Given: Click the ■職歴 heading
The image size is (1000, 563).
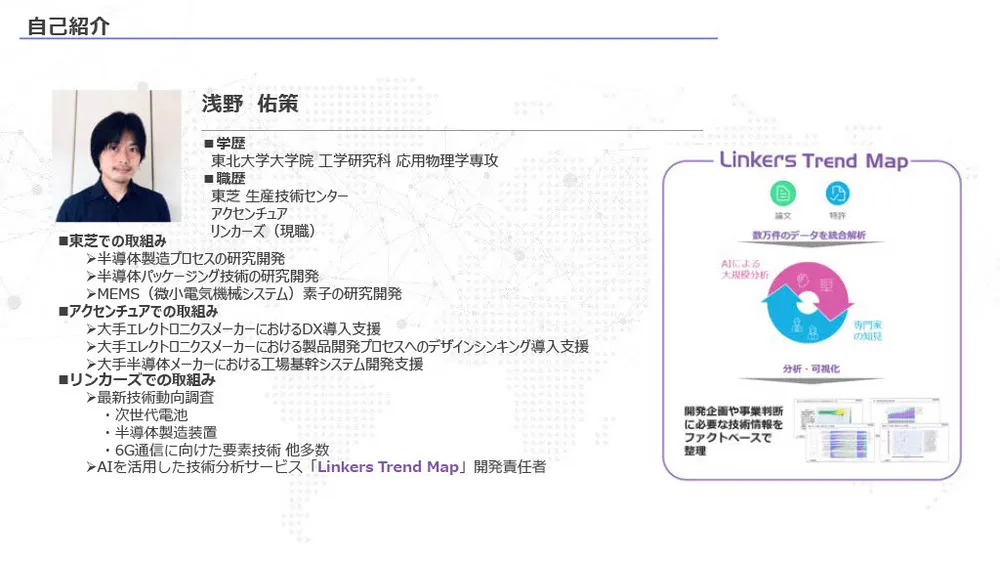Looking at the screenshot, I should 224,179.
